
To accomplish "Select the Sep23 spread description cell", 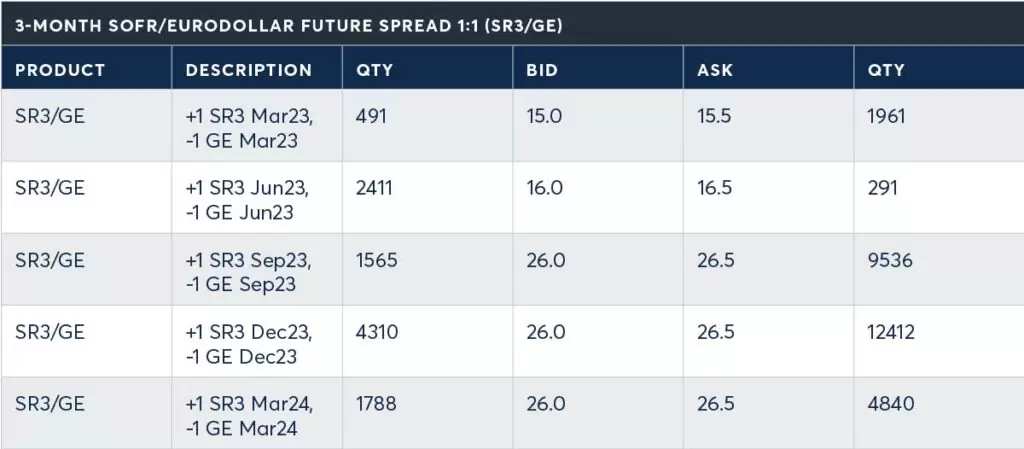I will [x=250, y=270].
